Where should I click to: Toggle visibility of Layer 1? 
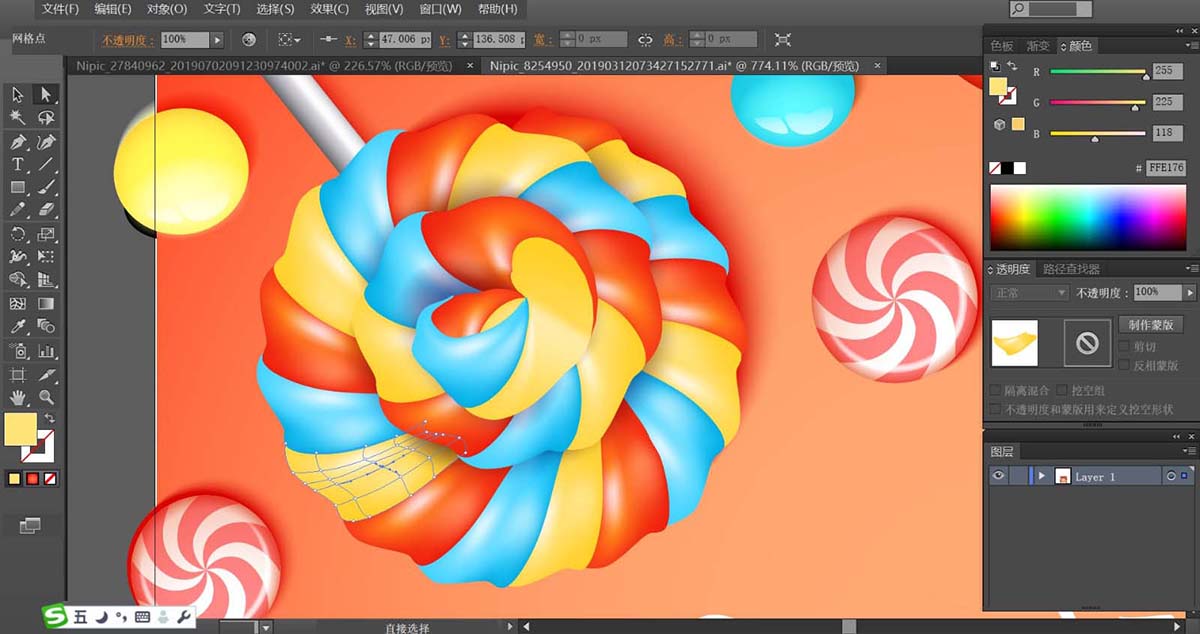point(998,476)
